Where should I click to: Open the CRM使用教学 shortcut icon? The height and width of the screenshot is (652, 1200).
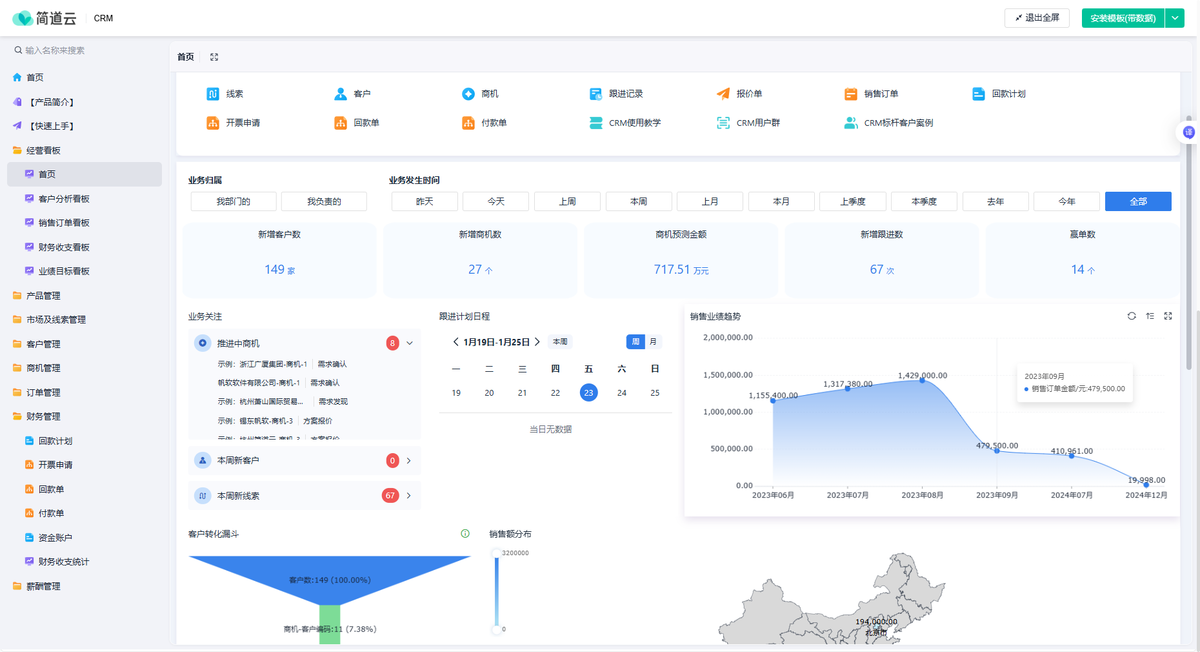pyautogui.click(x=596, y=123)
